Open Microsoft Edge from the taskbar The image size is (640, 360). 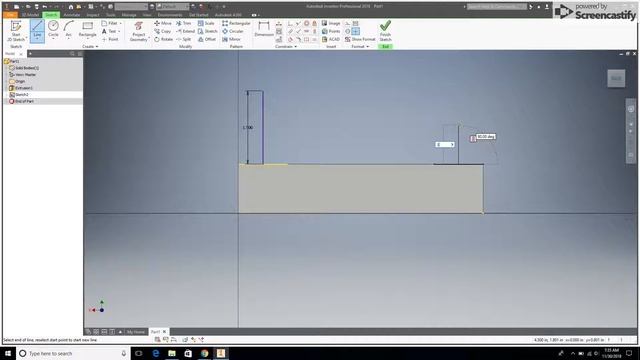[156, 353]
